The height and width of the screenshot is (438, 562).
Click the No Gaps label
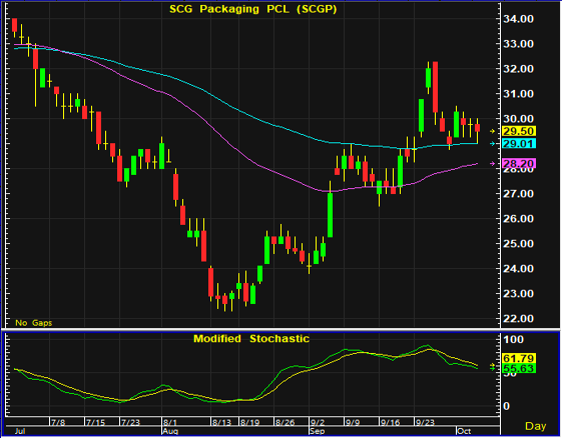(34, 323)
